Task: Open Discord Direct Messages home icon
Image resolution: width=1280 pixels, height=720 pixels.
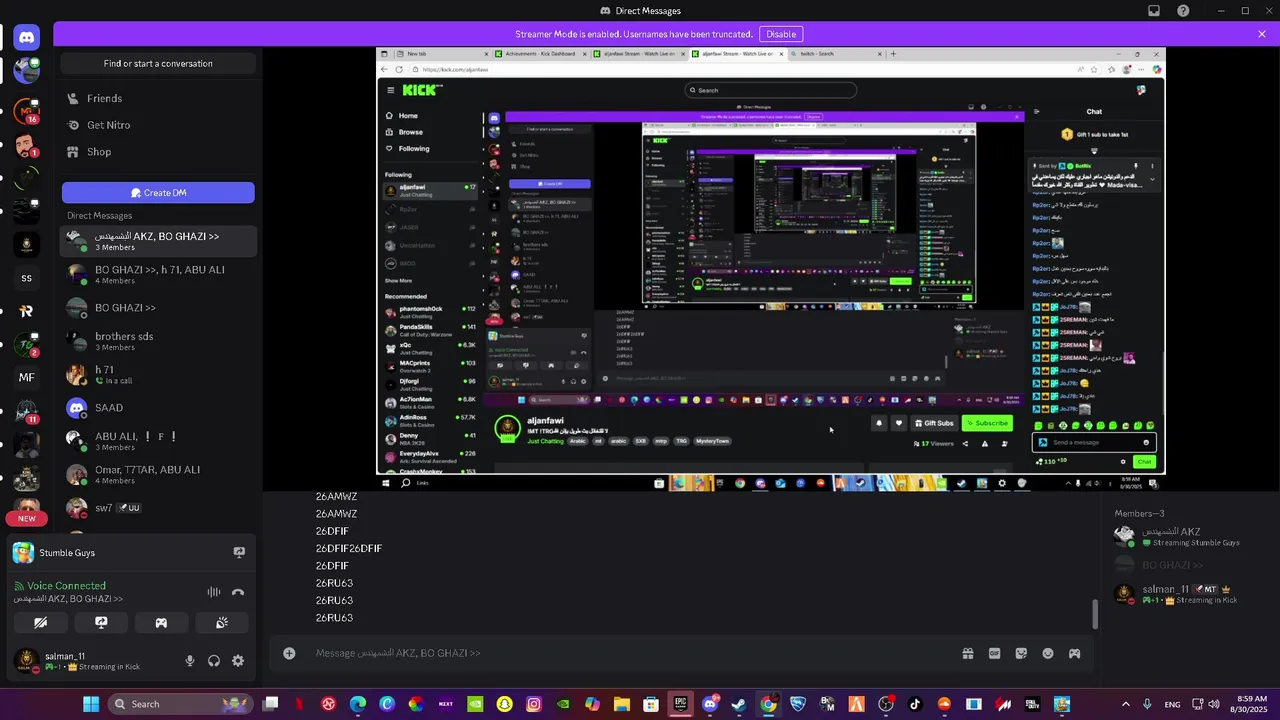Action: 27,37
